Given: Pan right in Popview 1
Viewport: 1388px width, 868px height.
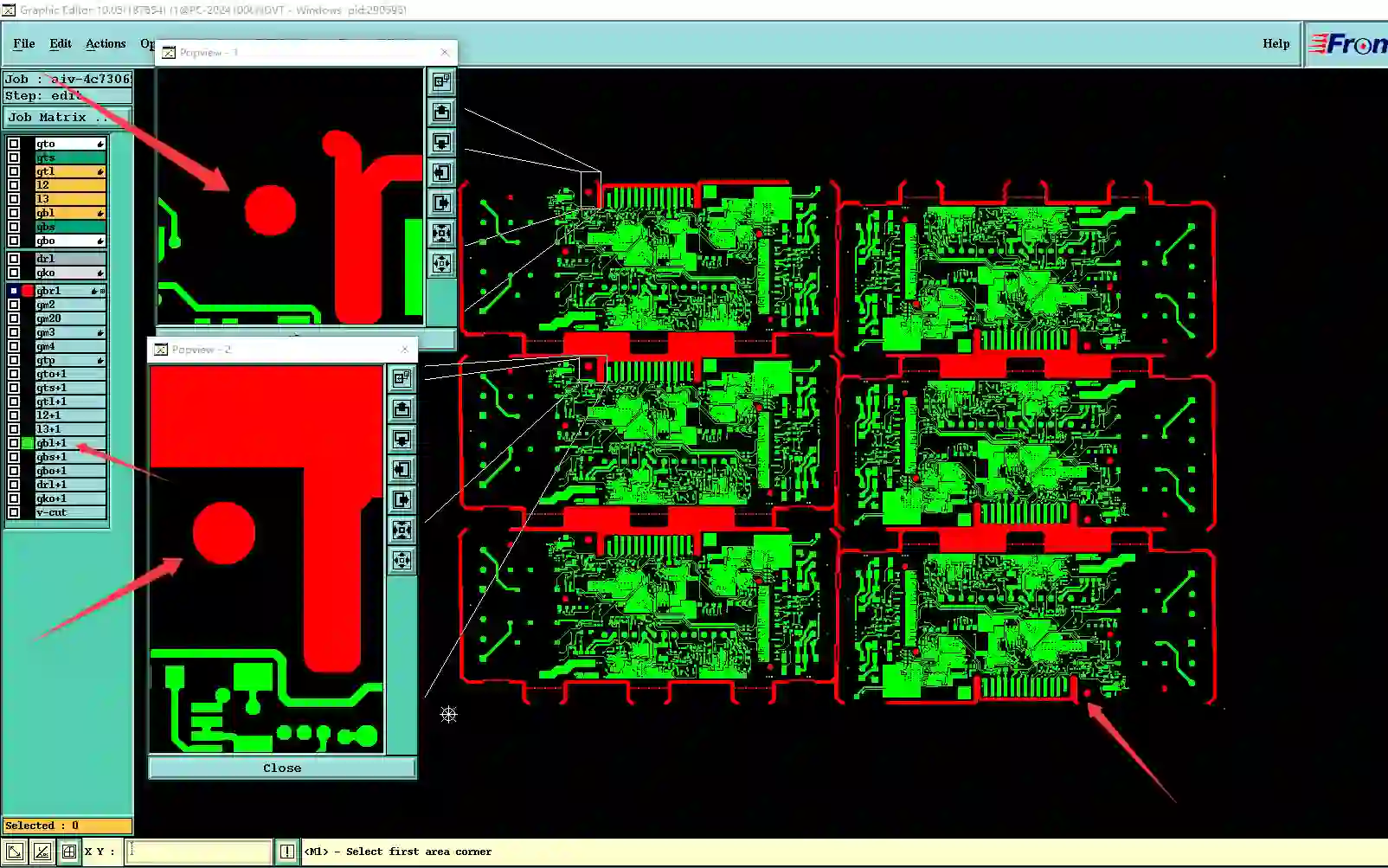Looking at the screenshot, I should tap(441, 203).
